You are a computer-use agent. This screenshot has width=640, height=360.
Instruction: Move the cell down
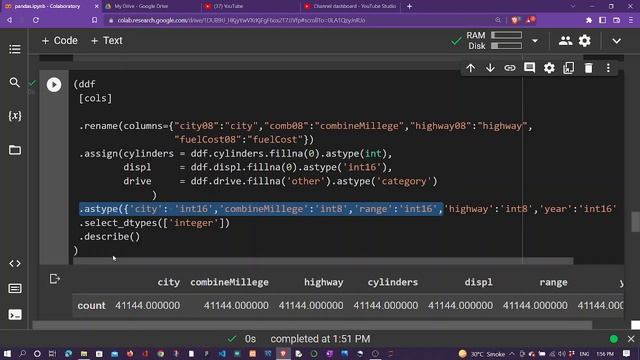[490, 68]
